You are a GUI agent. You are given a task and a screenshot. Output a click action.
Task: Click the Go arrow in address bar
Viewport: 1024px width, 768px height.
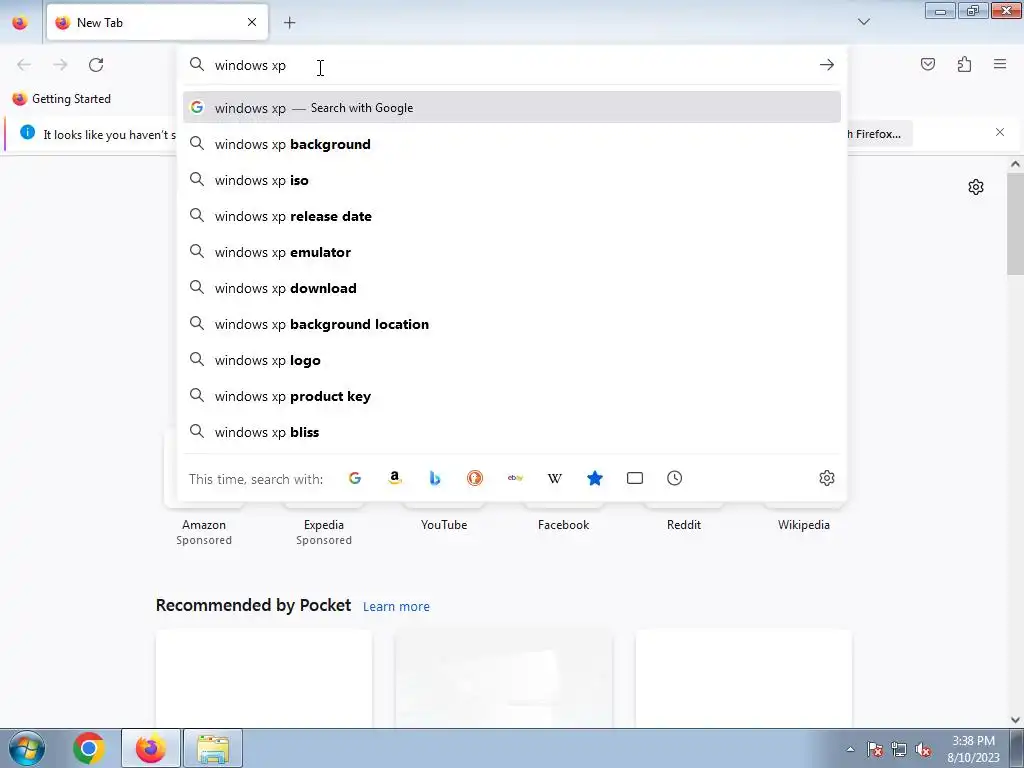click(x=827, y=65)
